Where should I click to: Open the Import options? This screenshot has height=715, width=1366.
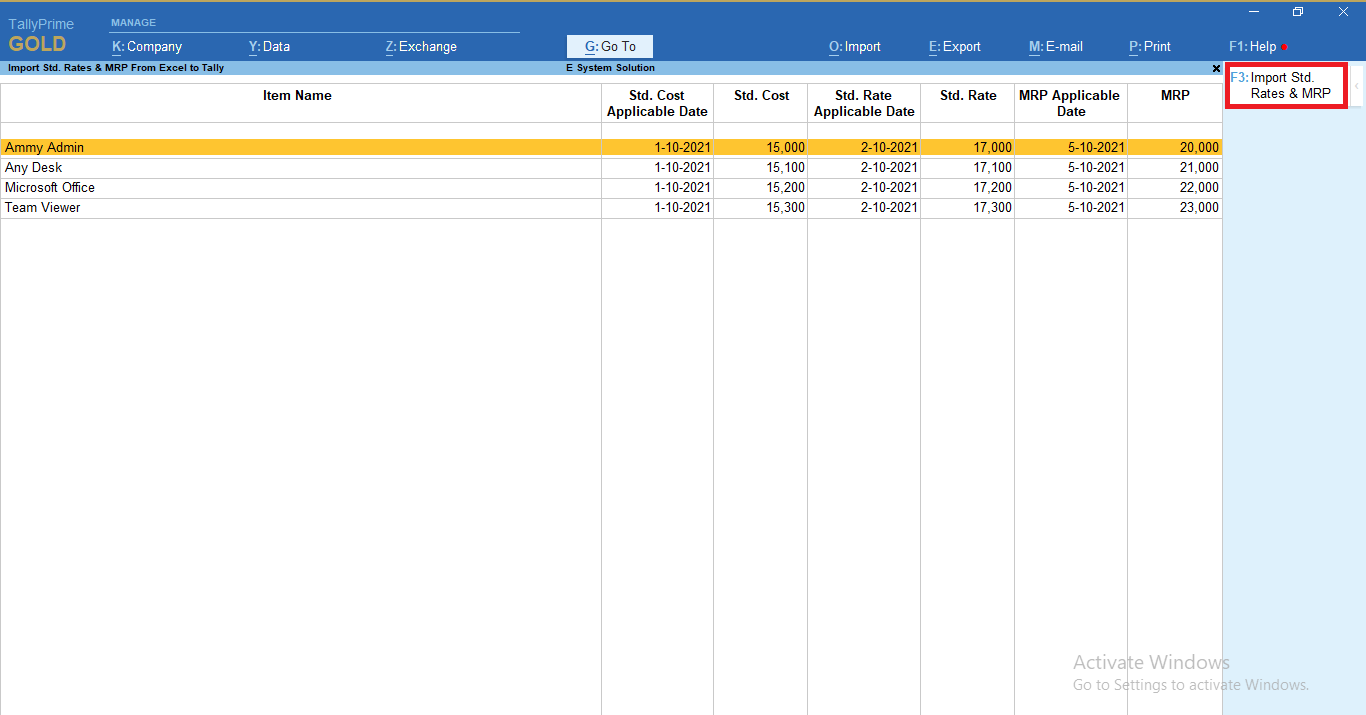[x=854, y=46]
